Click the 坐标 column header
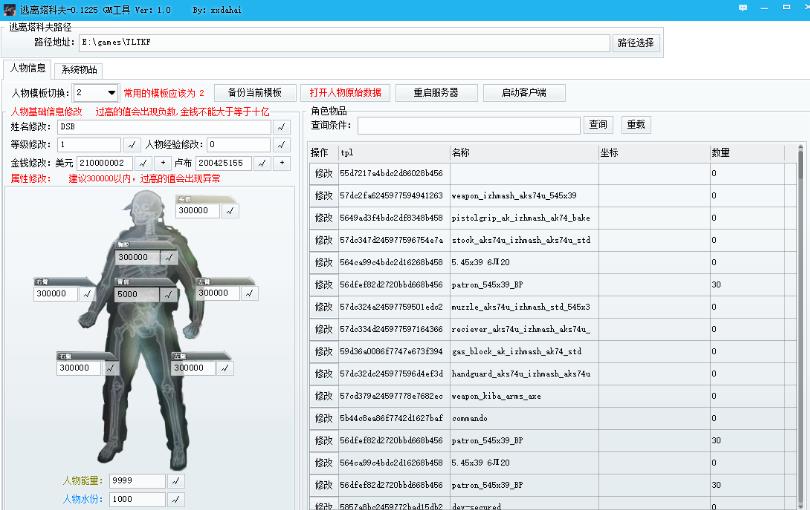The image size is (810, 510). click(x=654, y=153)
